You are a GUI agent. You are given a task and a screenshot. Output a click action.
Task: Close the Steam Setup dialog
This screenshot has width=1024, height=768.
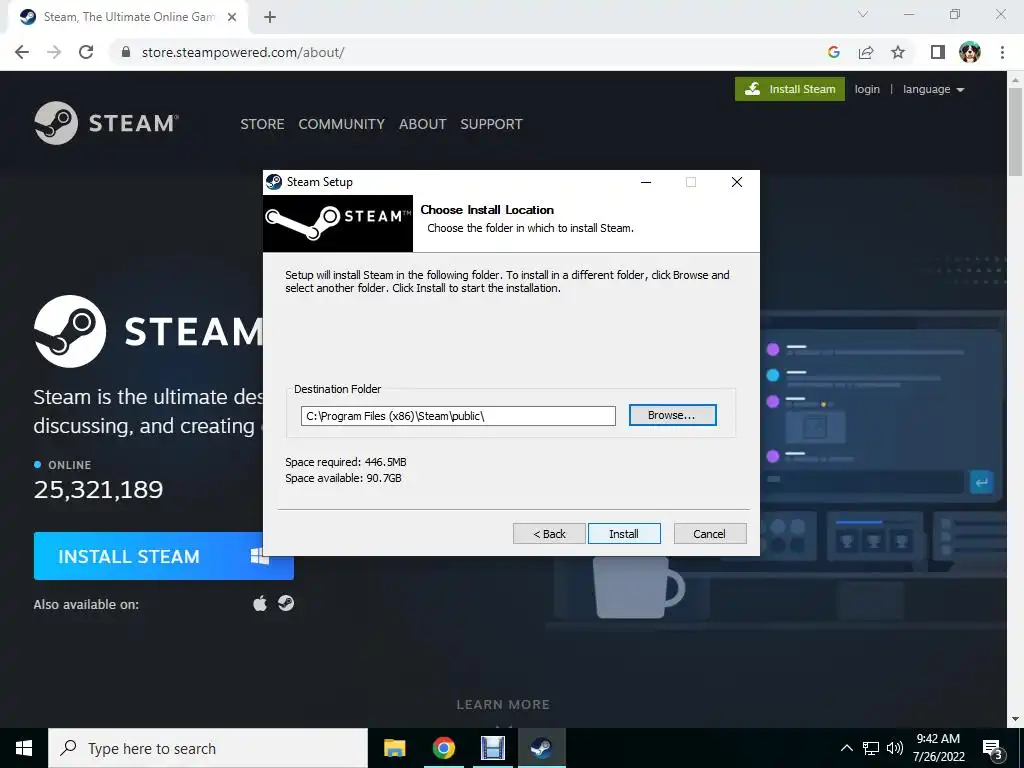click(737, 182)
